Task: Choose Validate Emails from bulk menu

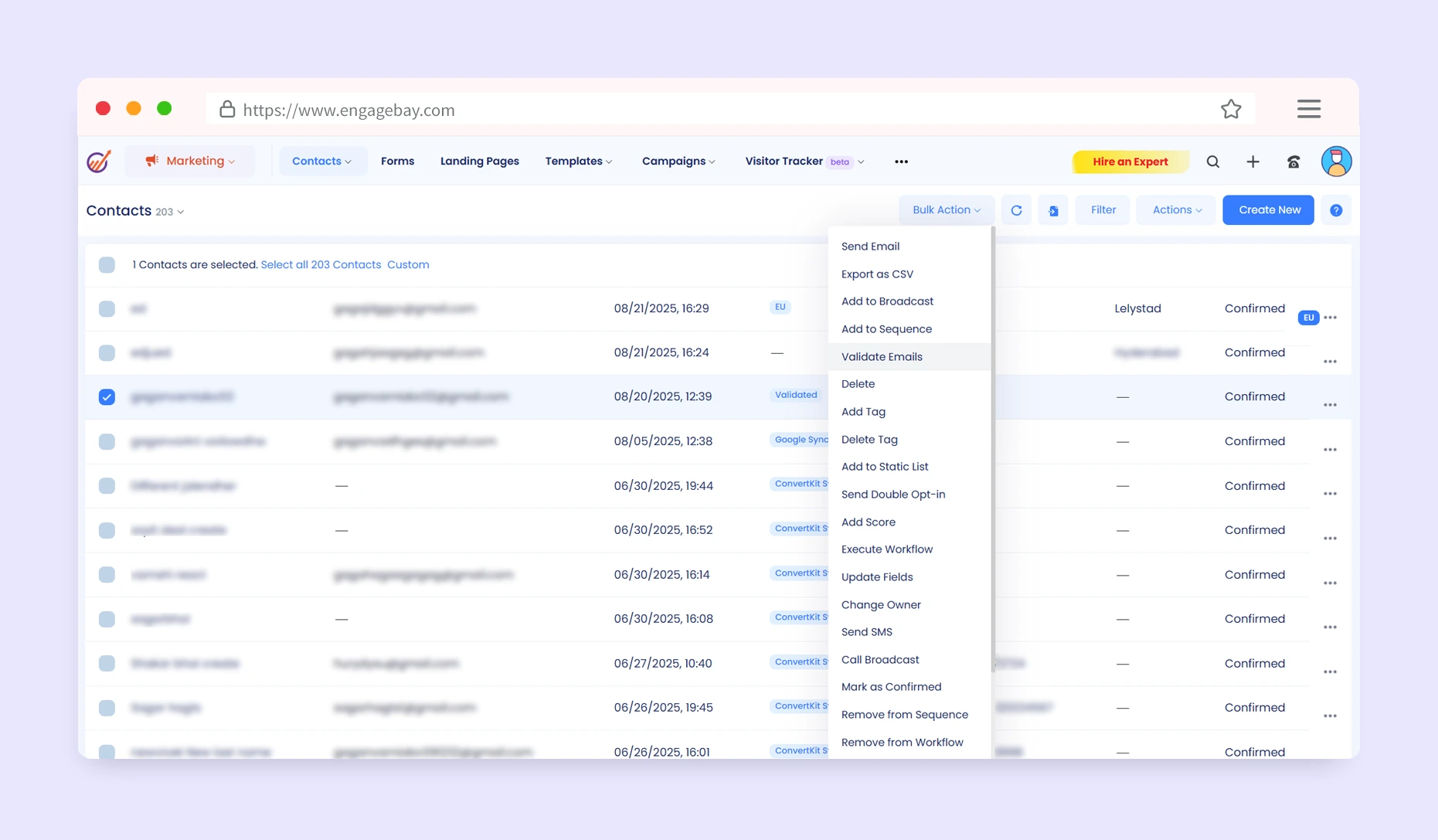Action: click(882, 356)
